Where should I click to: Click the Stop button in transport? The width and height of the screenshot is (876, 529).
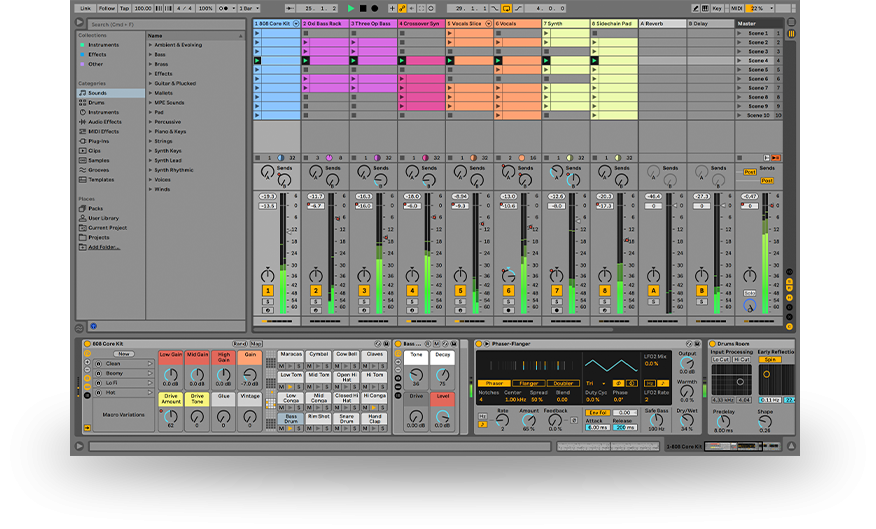click(362, 8)
